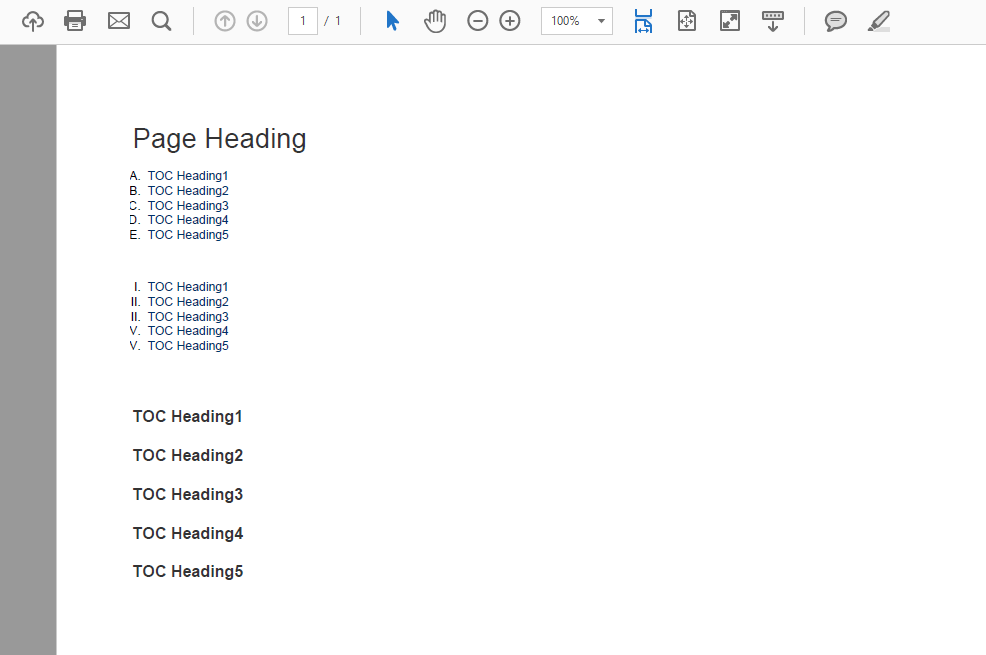This screenshot has width=986, height=655.
Task: Go to previous page arrow
Action: [225, 21]
